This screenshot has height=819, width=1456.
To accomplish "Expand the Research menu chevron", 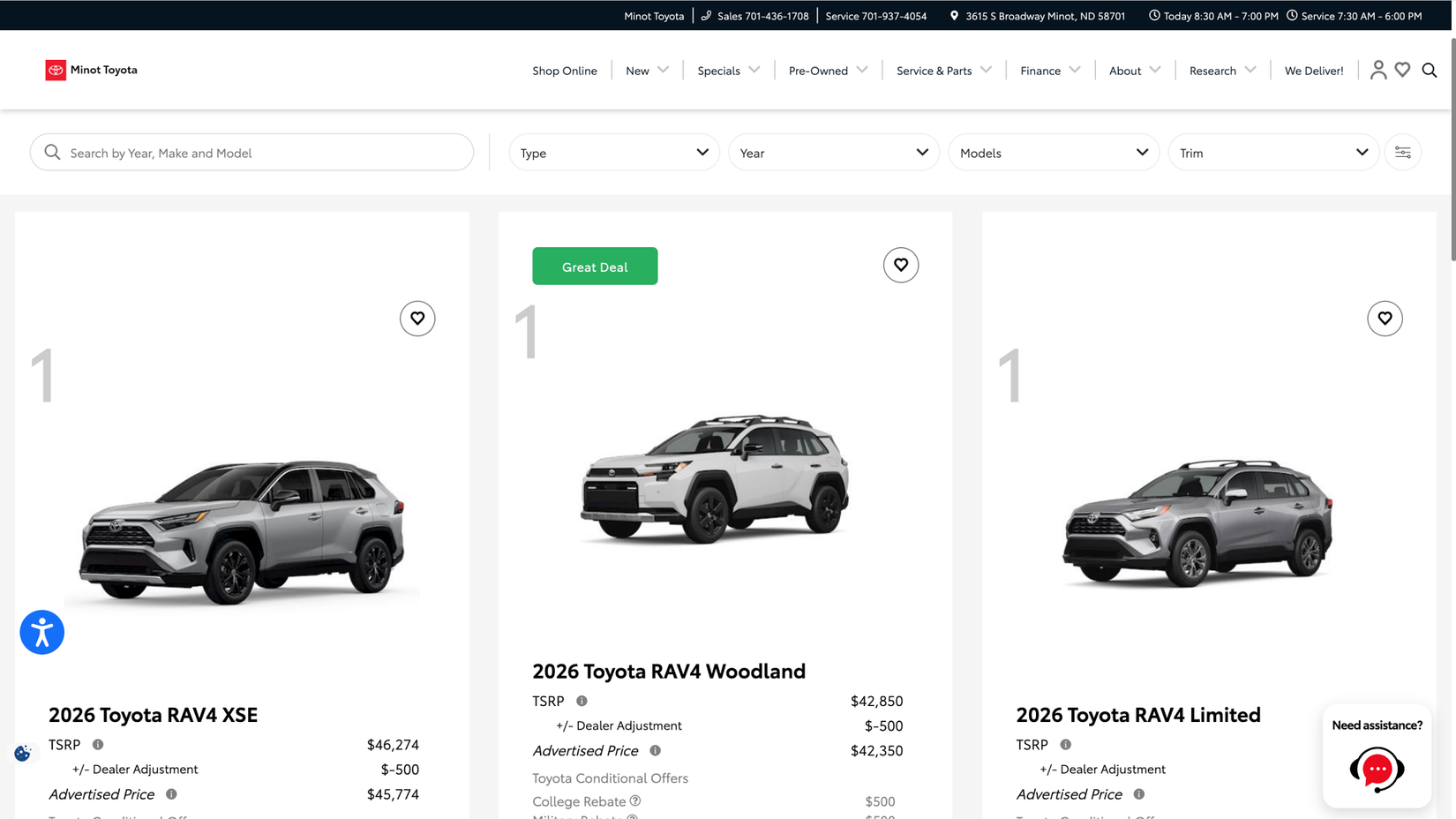I will (1250, 70).
